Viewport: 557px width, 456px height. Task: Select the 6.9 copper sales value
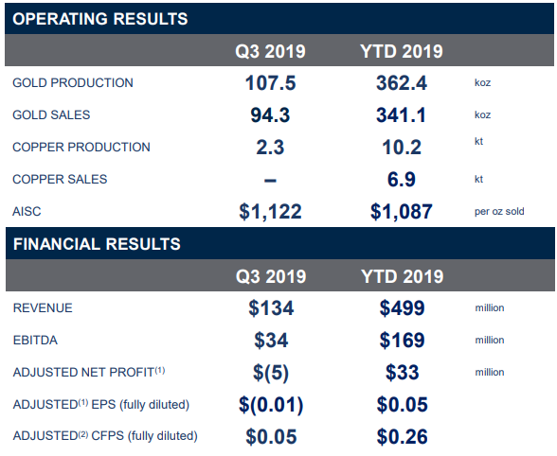pyautogui.click(x=401, y=179)
